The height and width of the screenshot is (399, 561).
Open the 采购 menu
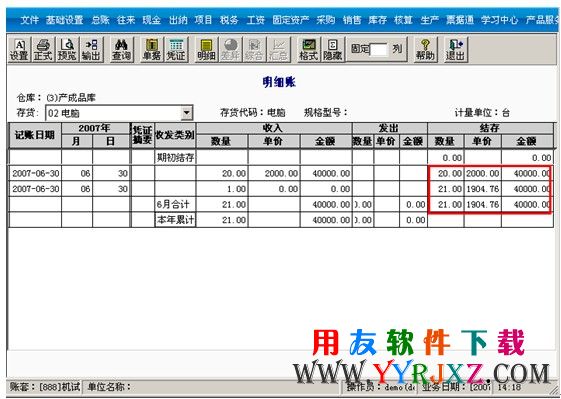(326, 20)
